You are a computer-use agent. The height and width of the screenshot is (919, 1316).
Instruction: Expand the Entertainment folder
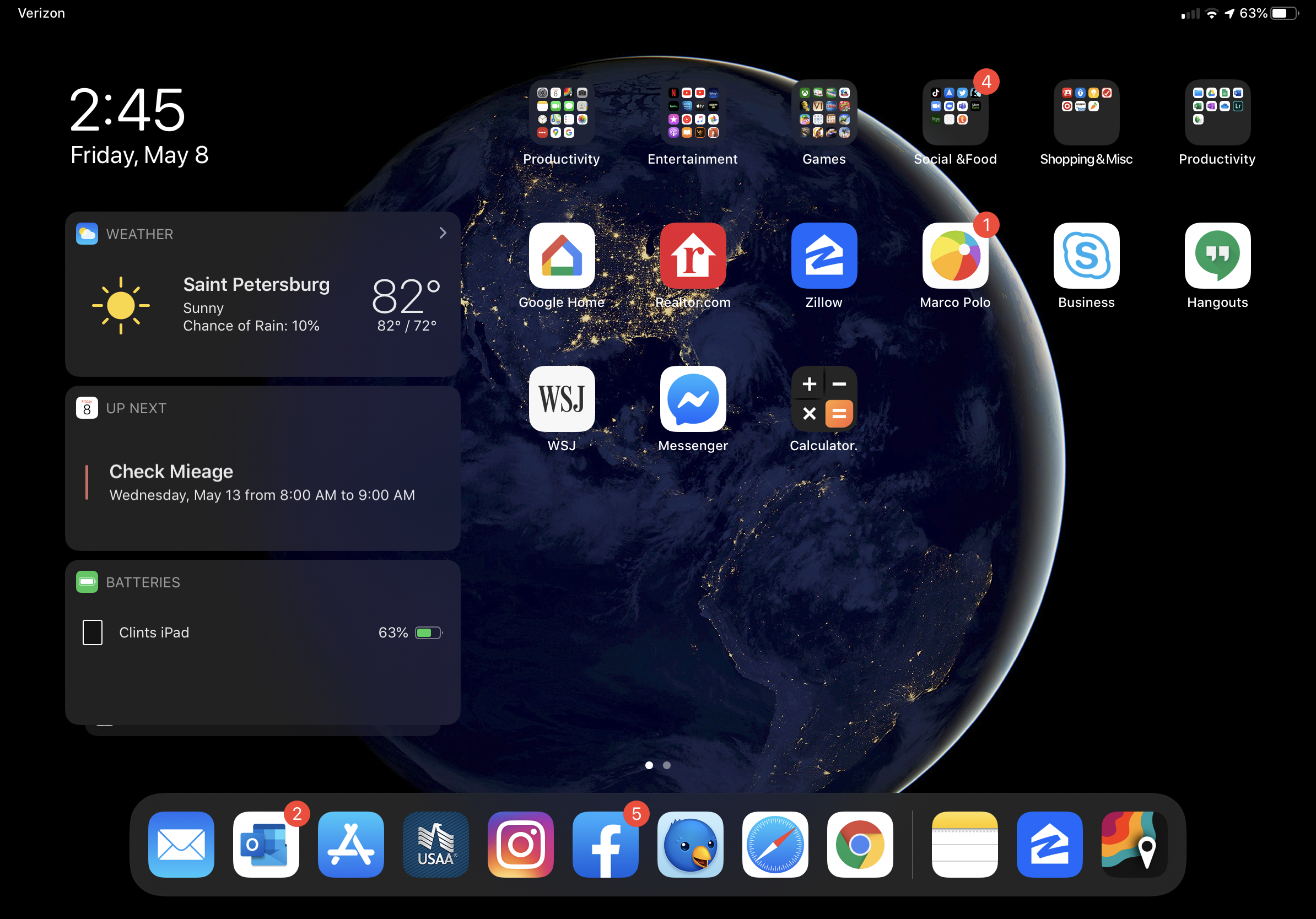click(x=692, y=112)
